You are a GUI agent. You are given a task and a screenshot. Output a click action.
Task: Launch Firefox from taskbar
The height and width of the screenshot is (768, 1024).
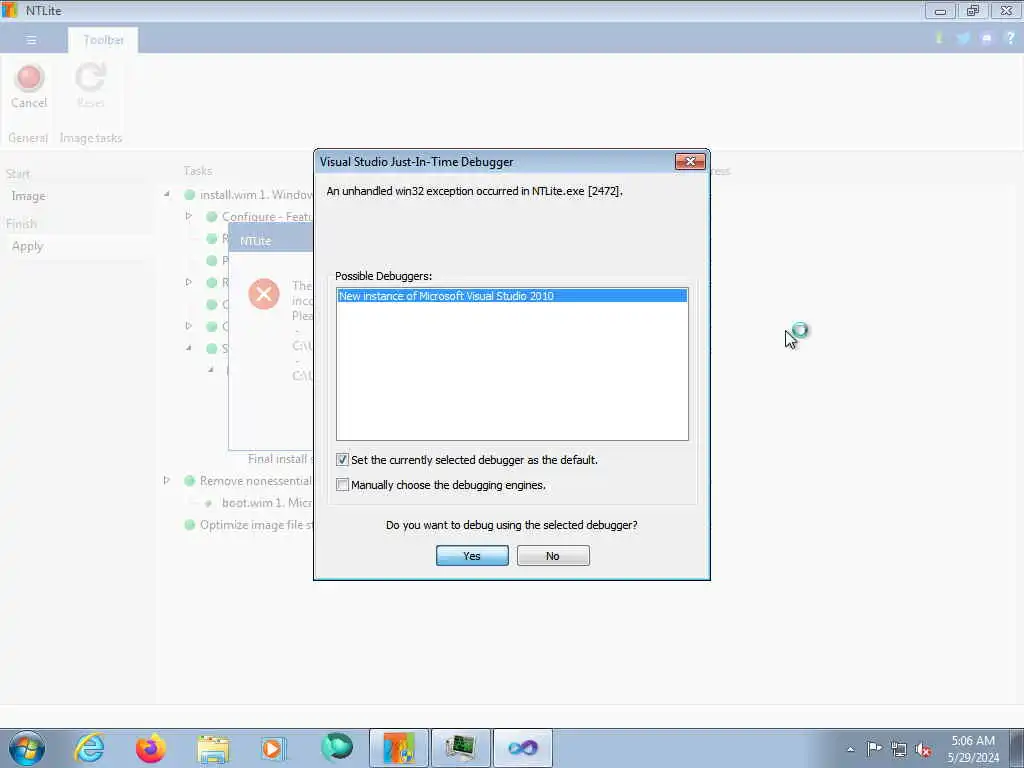click(x=151, y=748)
